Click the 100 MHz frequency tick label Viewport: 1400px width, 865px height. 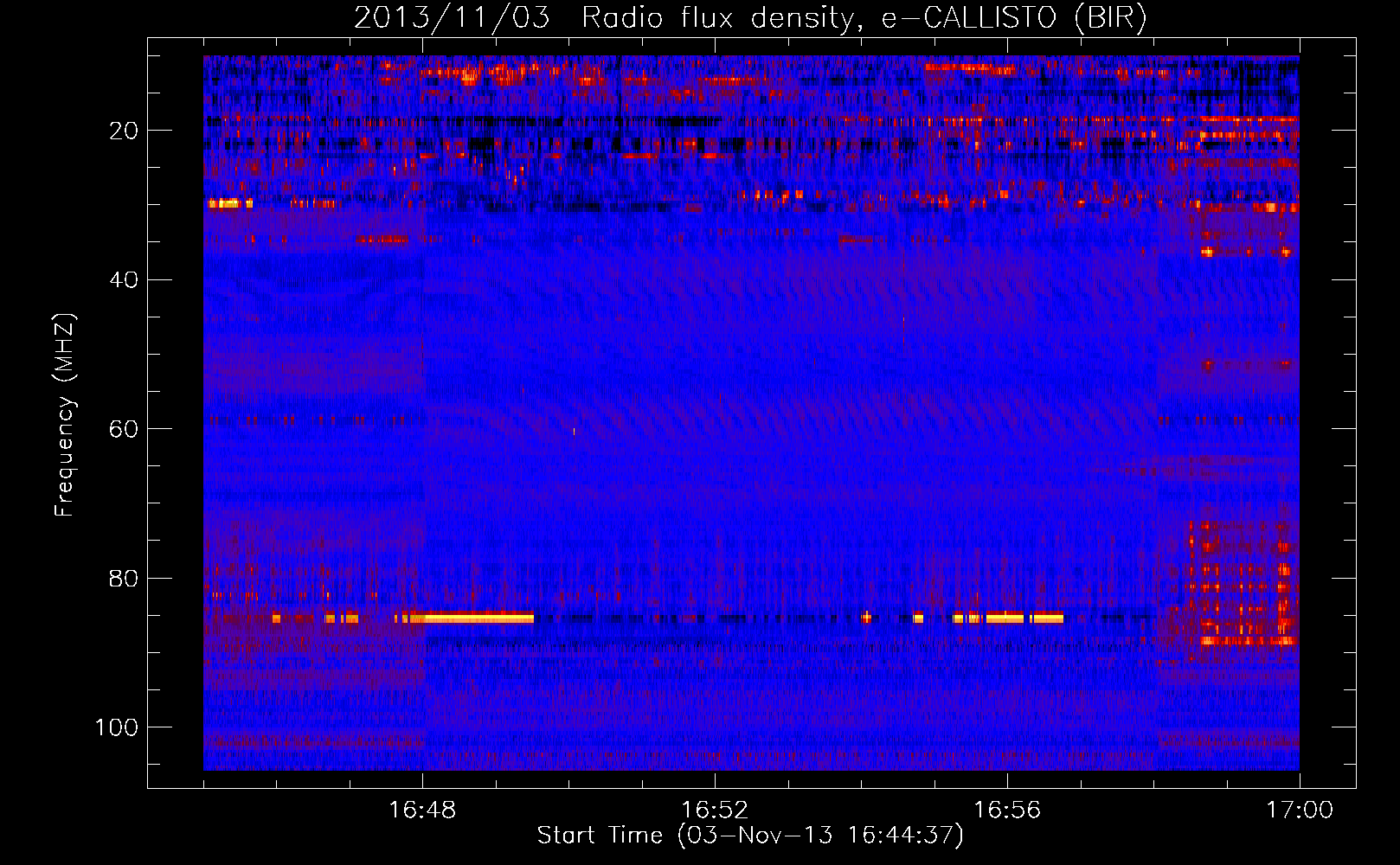pos(117,727)
